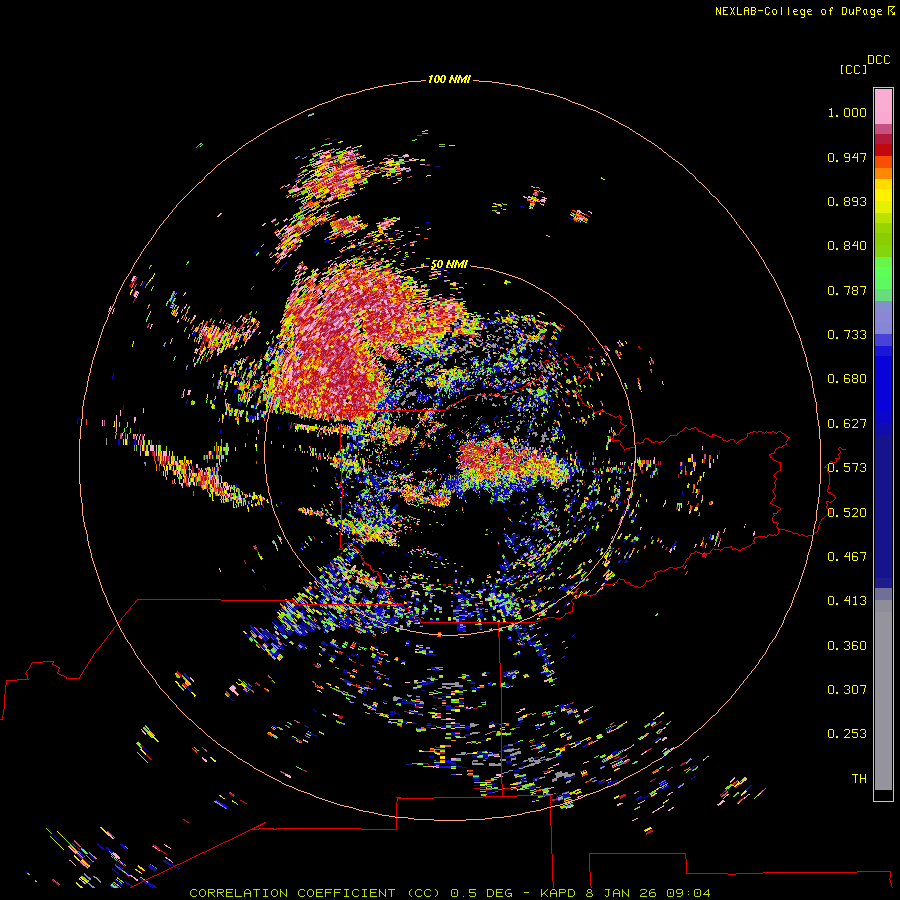Click the Correlation Coefficient product title caption
This screenshot has width=900, height=900.
[x=450, y=893]
